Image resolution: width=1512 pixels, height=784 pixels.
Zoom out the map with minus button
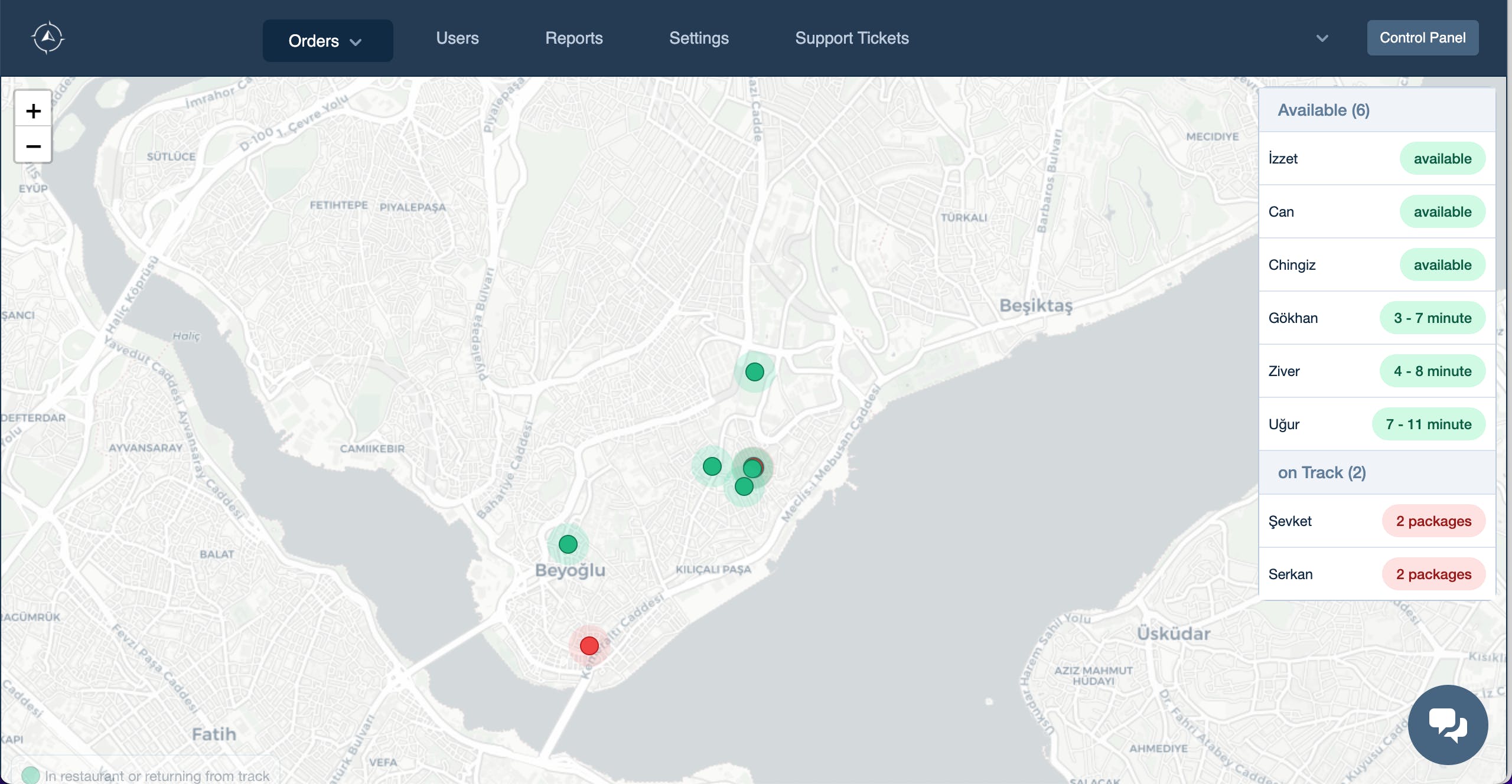pyautogui.click(x=33, y=146)
